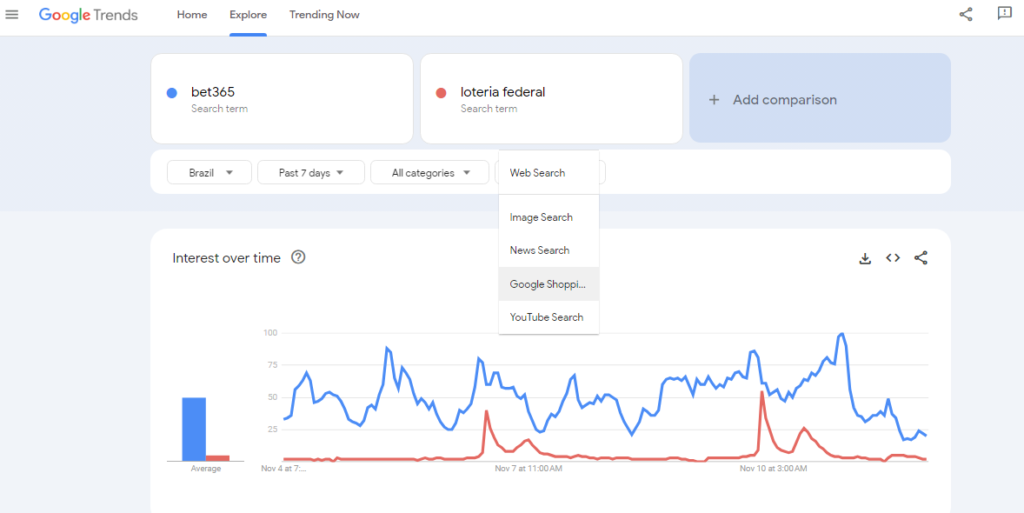Screen dimensions: 1024x513
Task: Pick Google Shopping from search type menu
Action: point(549,284)
